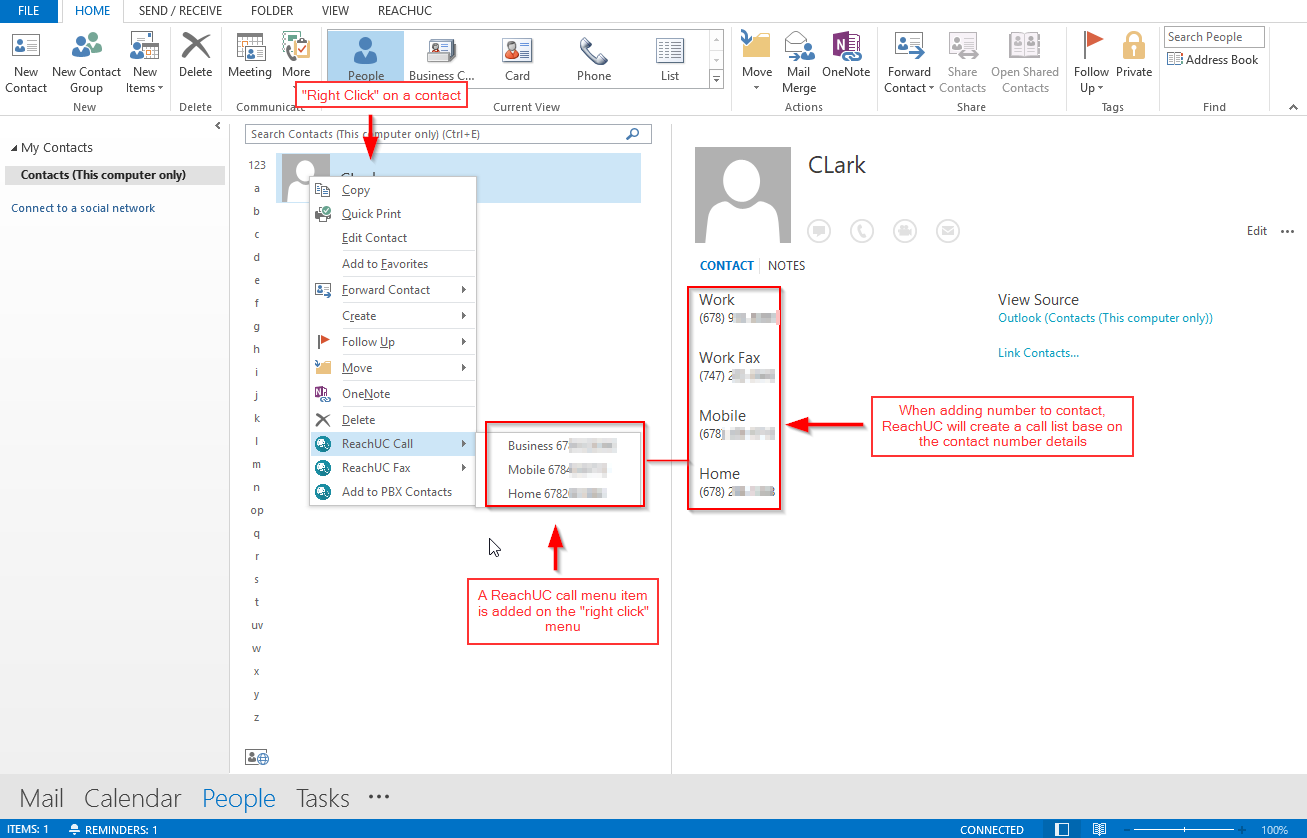Go to Calendar in navigation bar

coord(133,798)
